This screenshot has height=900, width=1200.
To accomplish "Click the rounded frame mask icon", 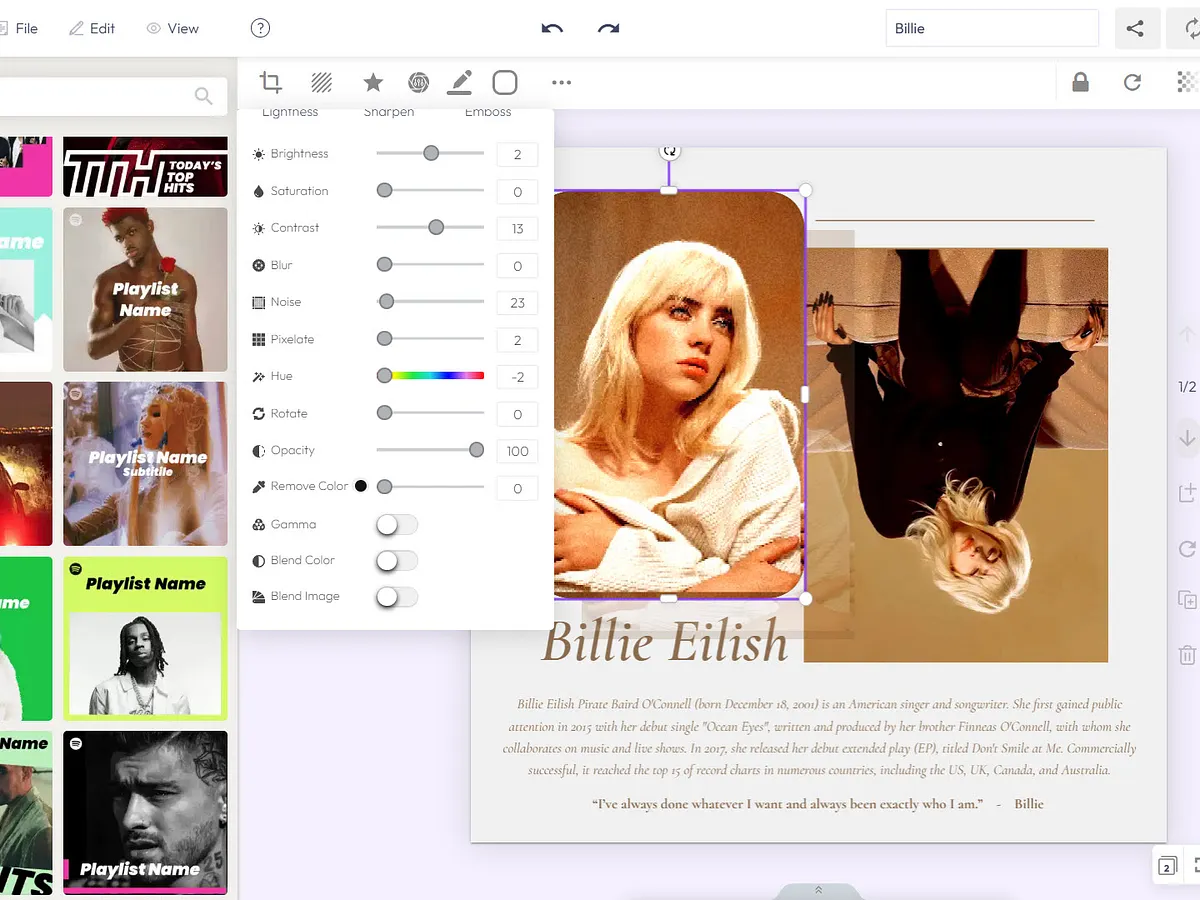I will [505, 82].
